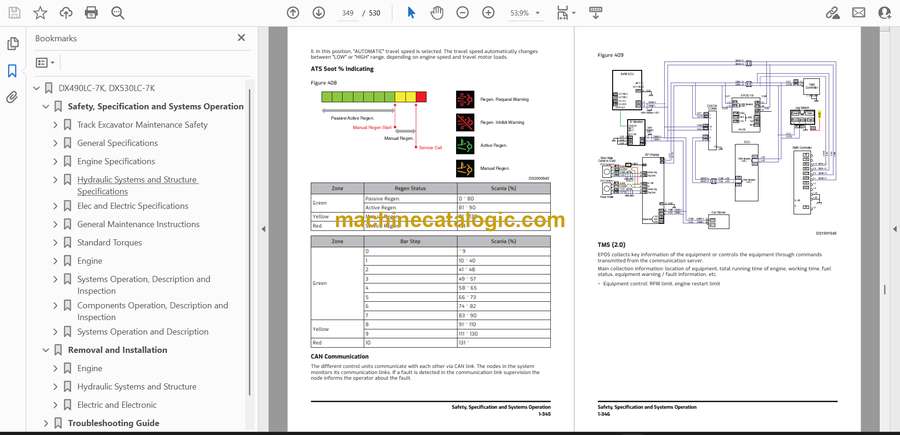Expand Track Excavator Maintenance Safety bookmark

56,125
